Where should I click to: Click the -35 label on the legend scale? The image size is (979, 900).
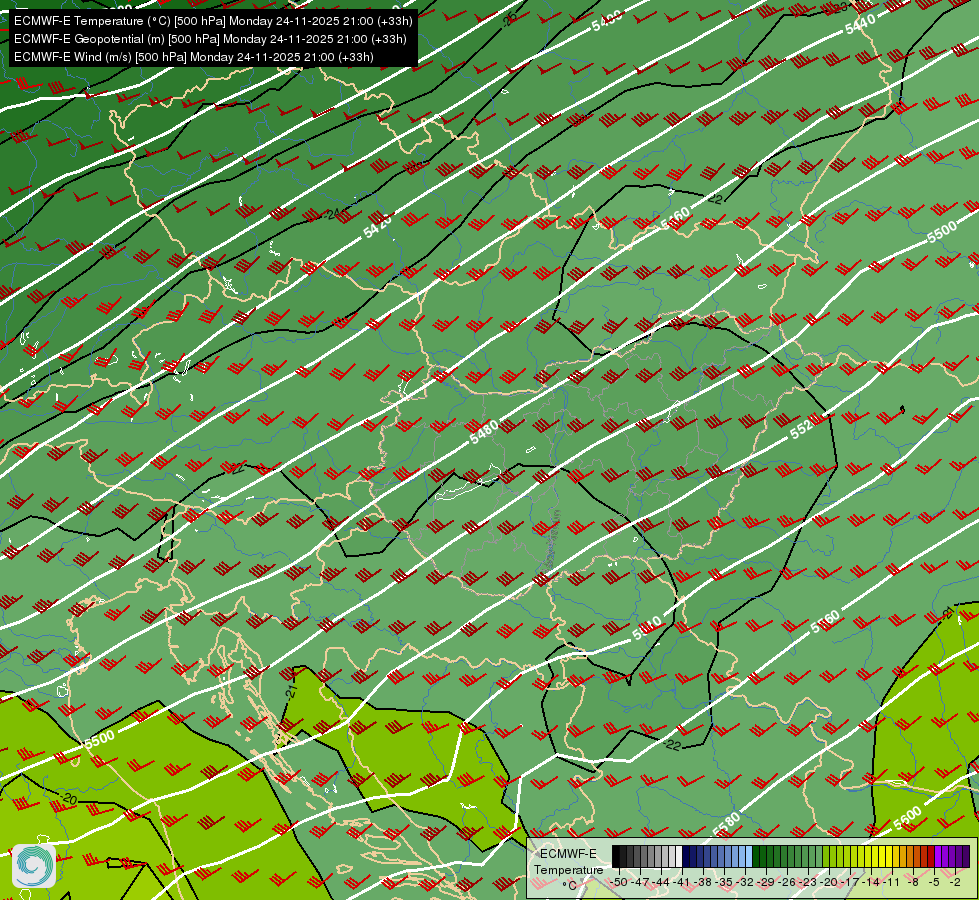[x=724, y=882]
